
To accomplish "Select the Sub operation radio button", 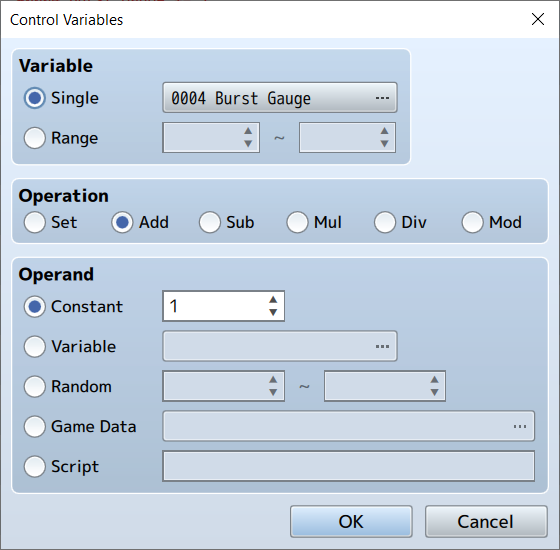I will pos(210,222).
